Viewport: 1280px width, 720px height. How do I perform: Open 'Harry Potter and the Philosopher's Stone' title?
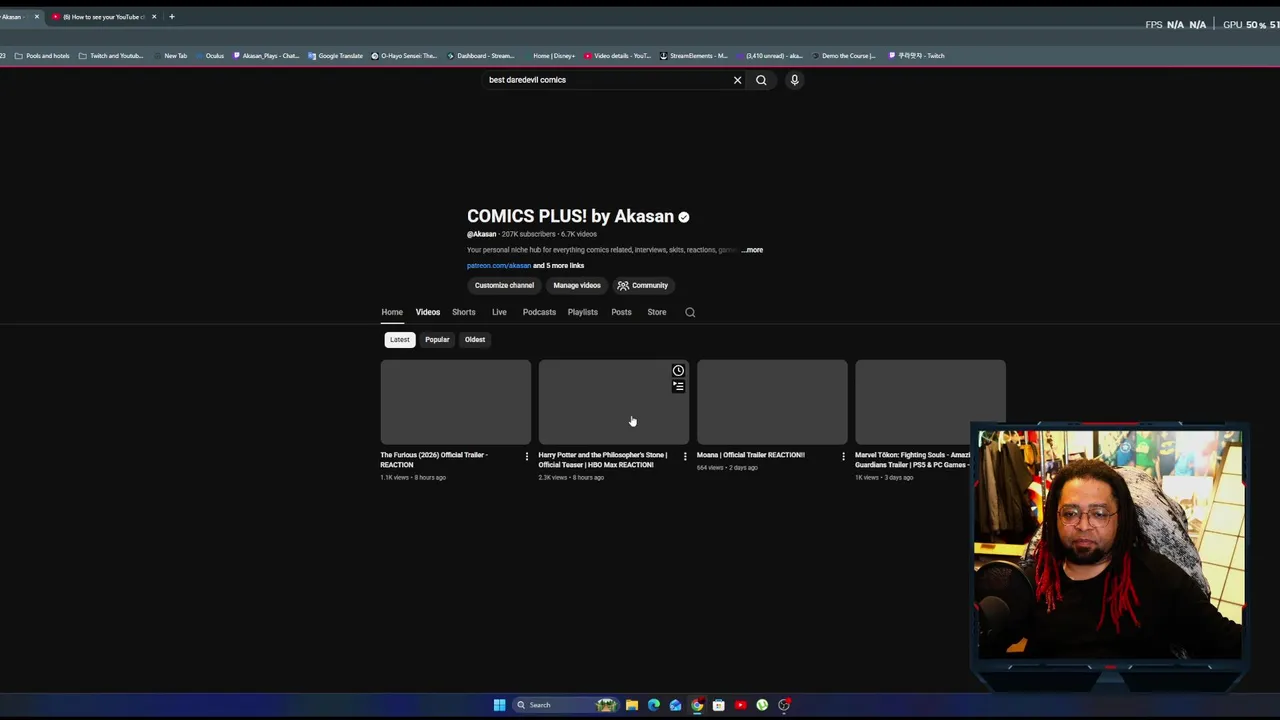pyautogui.click(x=603, y=460)
